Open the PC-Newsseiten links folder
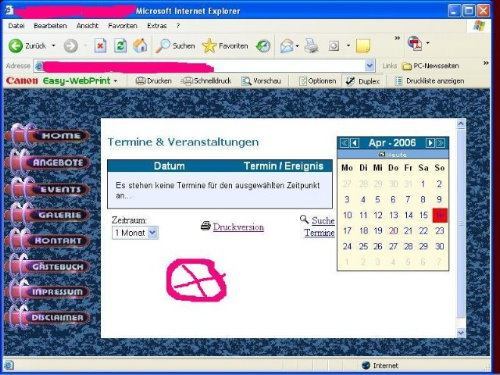Viewport: 500px width, 375px height. [x=430, y=66]
